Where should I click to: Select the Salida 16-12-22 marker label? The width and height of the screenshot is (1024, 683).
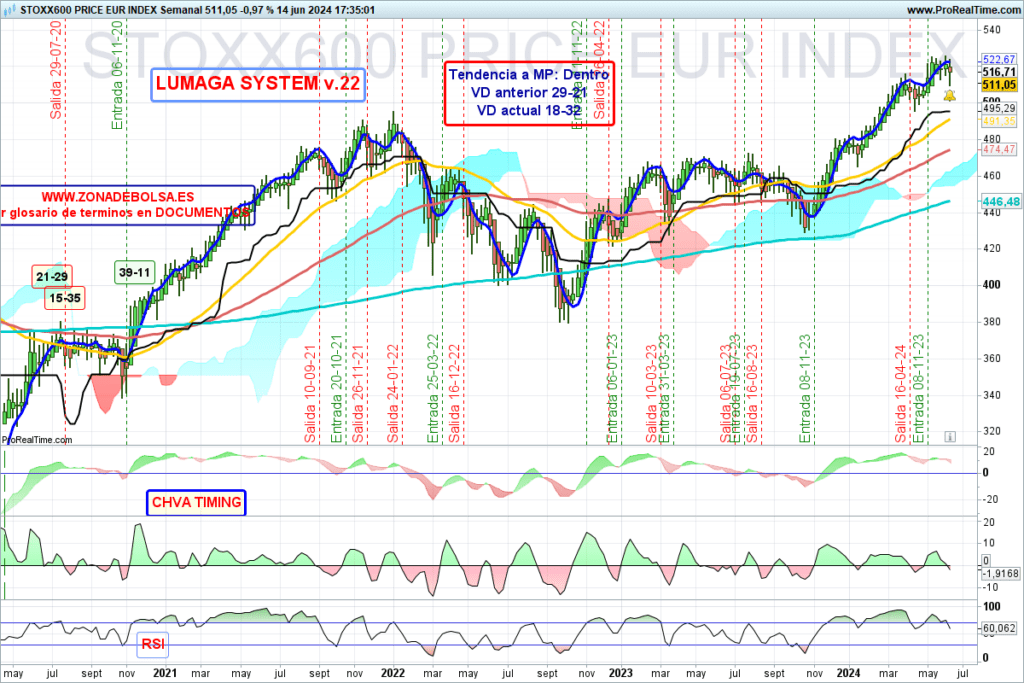pos(455,394)
